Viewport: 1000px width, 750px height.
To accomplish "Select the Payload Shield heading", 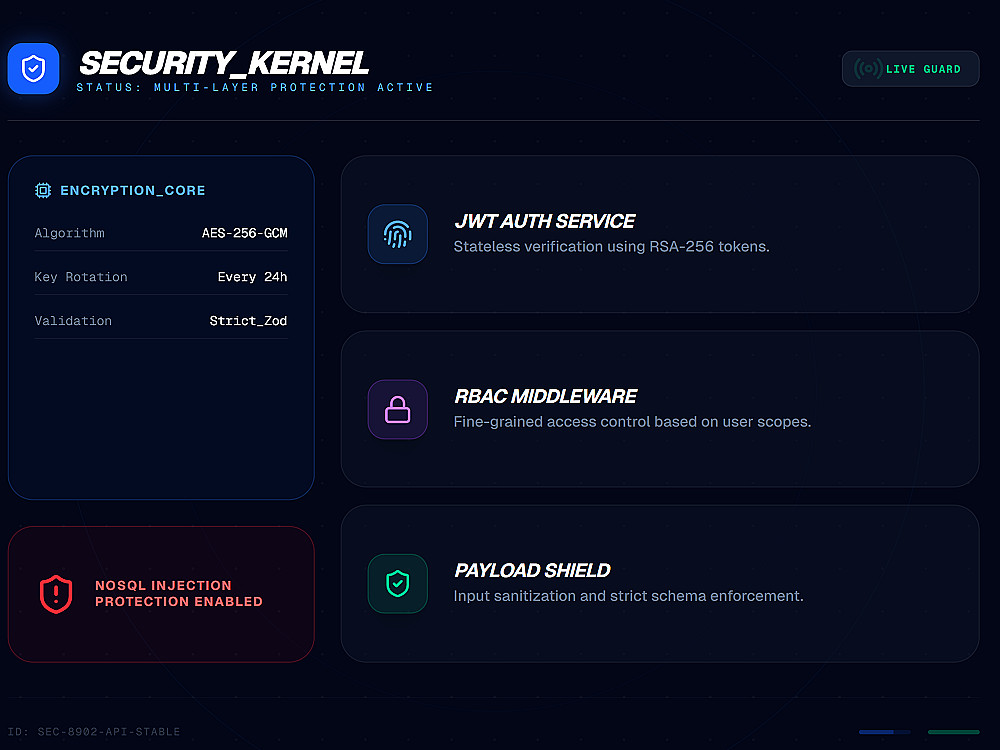I will pos(532,571).
